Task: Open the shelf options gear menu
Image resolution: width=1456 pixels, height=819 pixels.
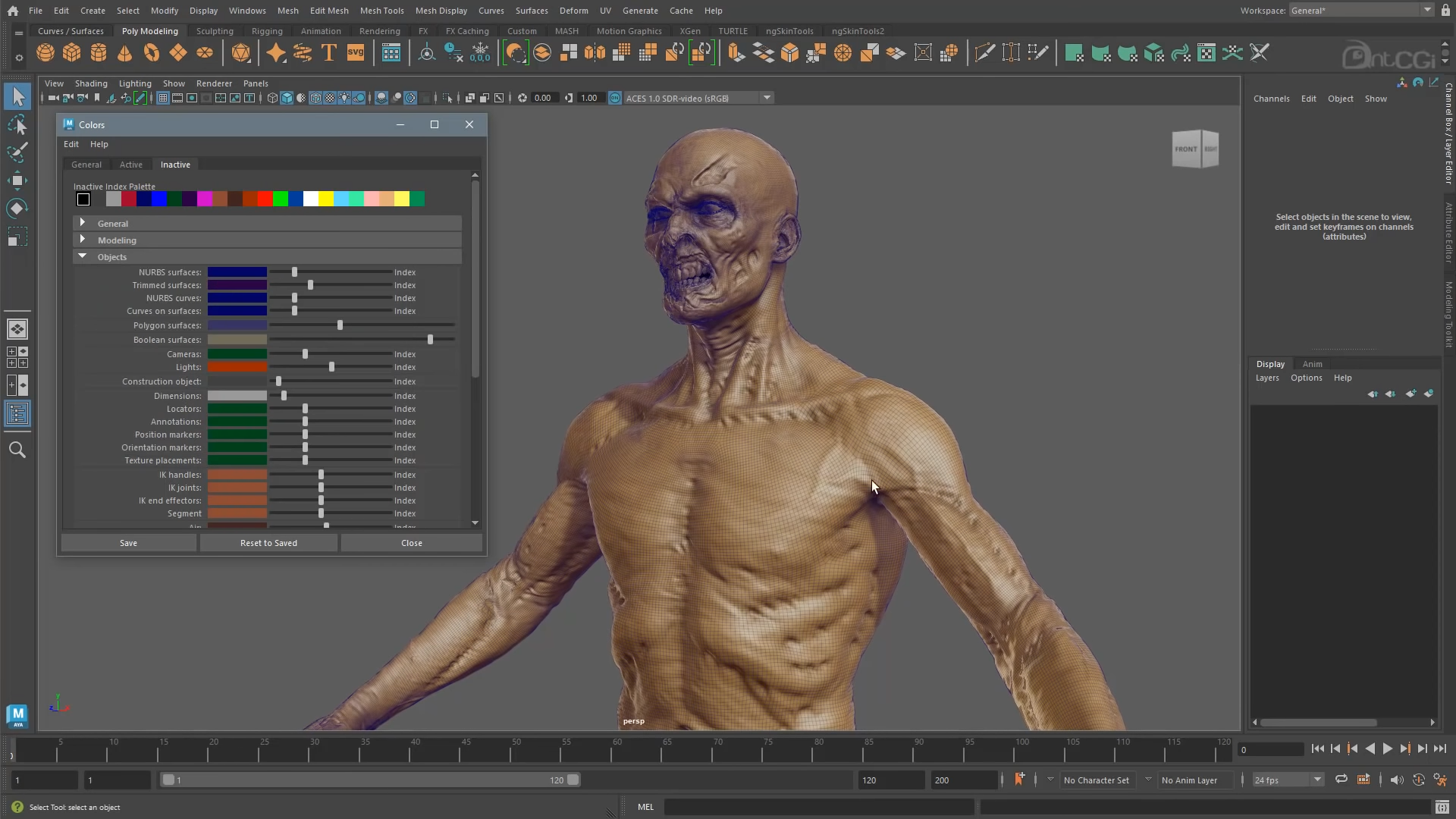Action: click(19, 57)
